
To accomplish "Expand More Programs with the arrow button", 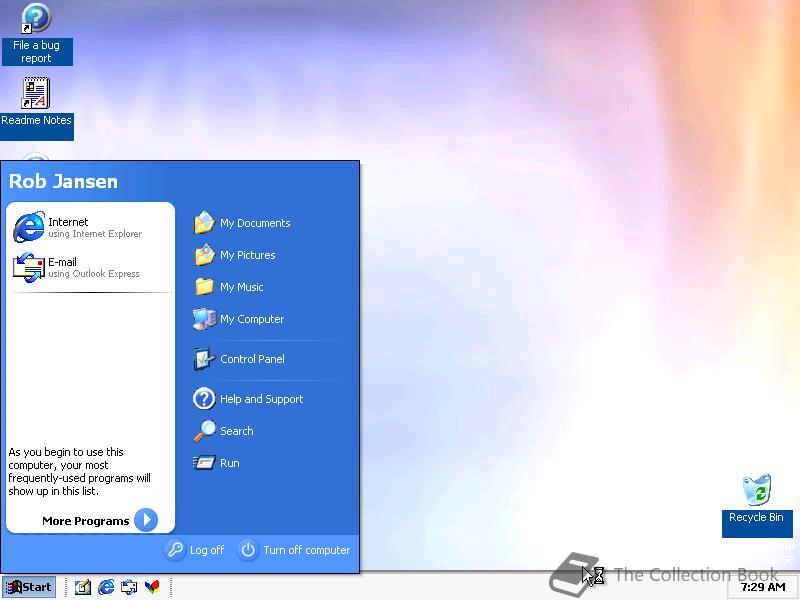I will [146, 520].
